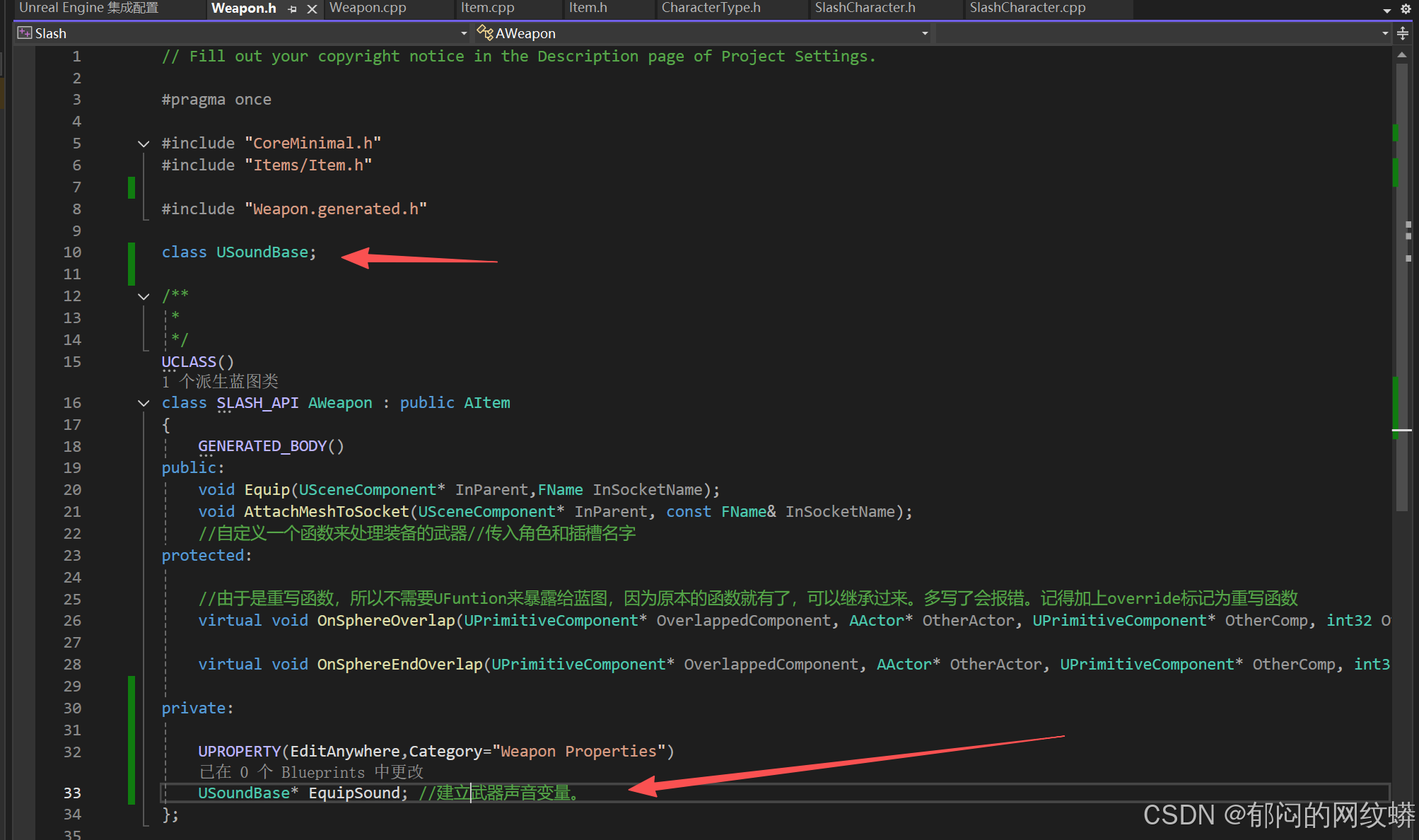
Task: Switch to the SlashCharacter.h tab
Action: (865, 8)
